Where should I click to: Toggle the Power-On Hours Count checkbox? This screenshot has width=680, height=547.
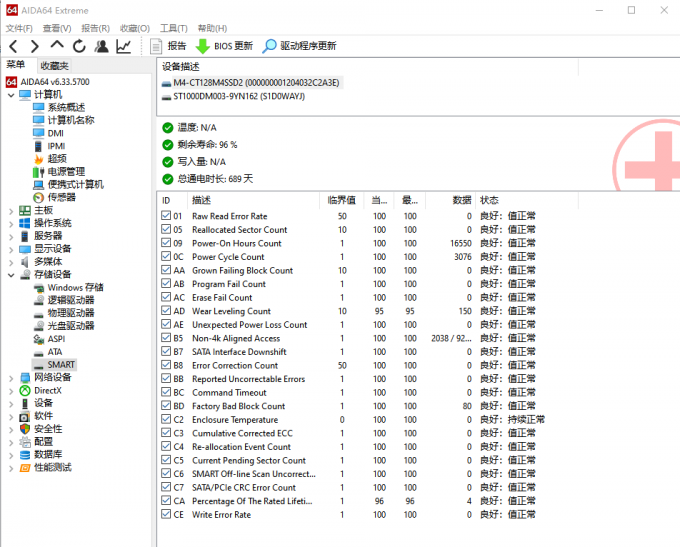[166, 243]
